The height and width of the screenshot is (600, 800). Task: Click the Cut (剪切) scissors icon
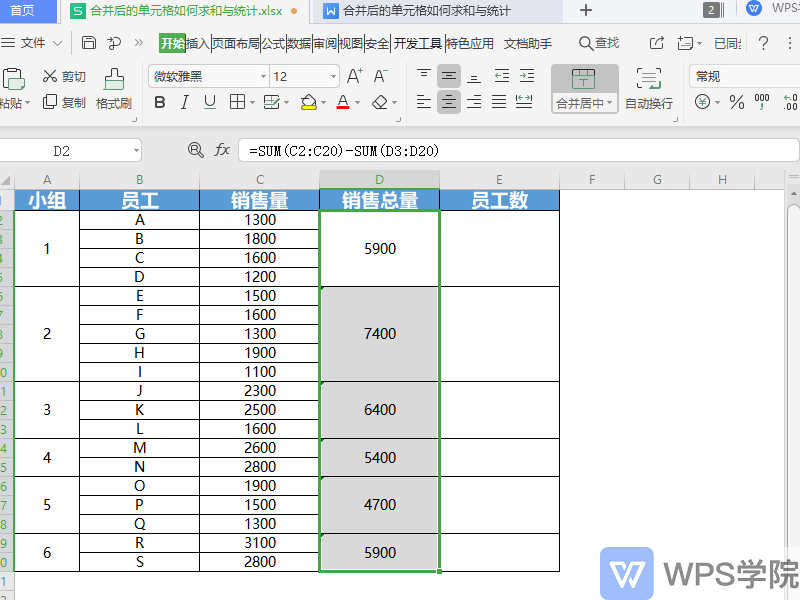[49, 77]
